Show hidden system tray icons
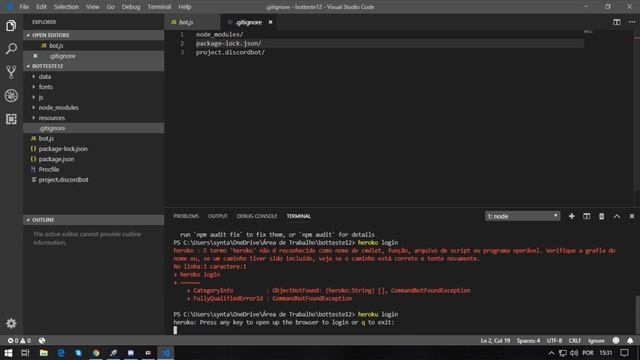Viewport: 640px width, 360px height. [551, 353]
